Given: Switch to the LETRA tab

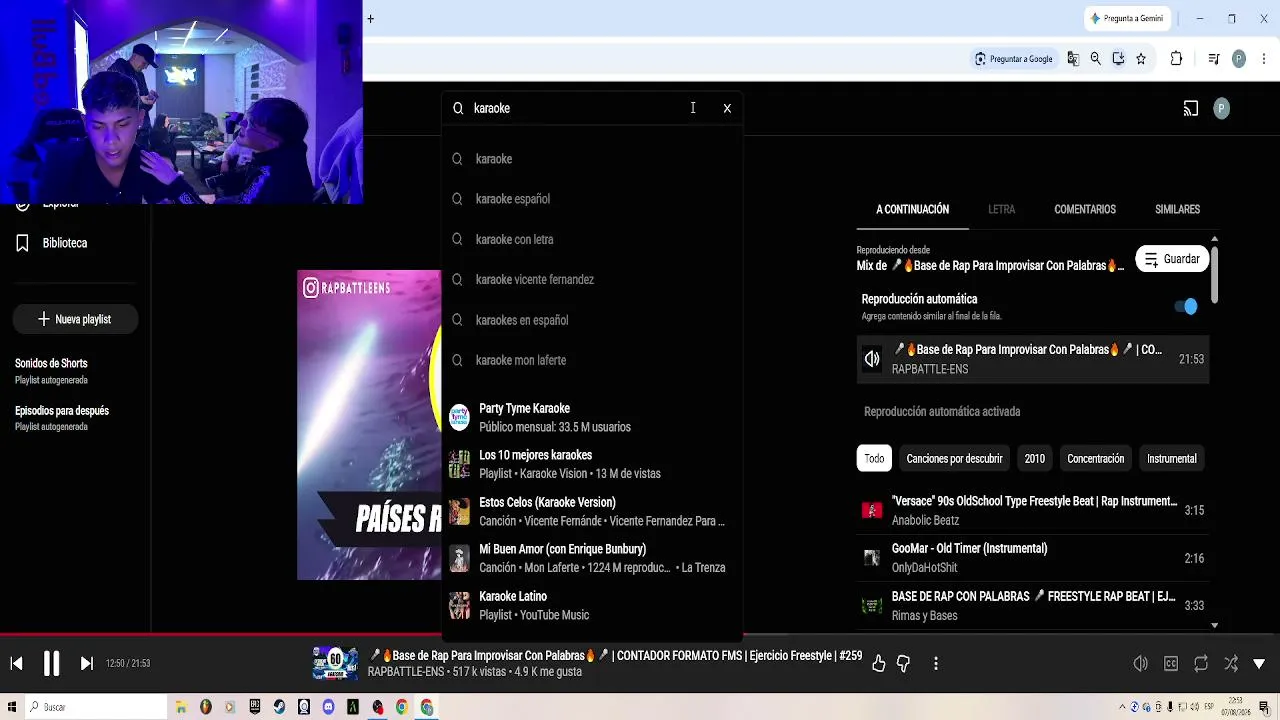Looking at the screenshot, I should click(1001, 209).
